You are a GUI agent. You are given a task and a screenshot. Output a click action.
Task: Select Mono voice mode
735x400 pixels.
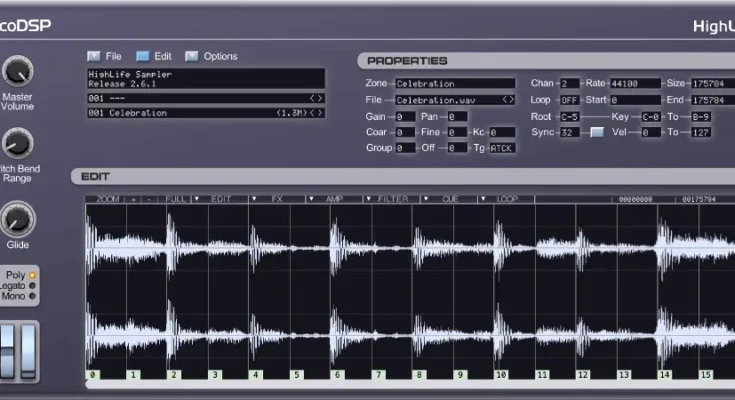pos(32,296)
